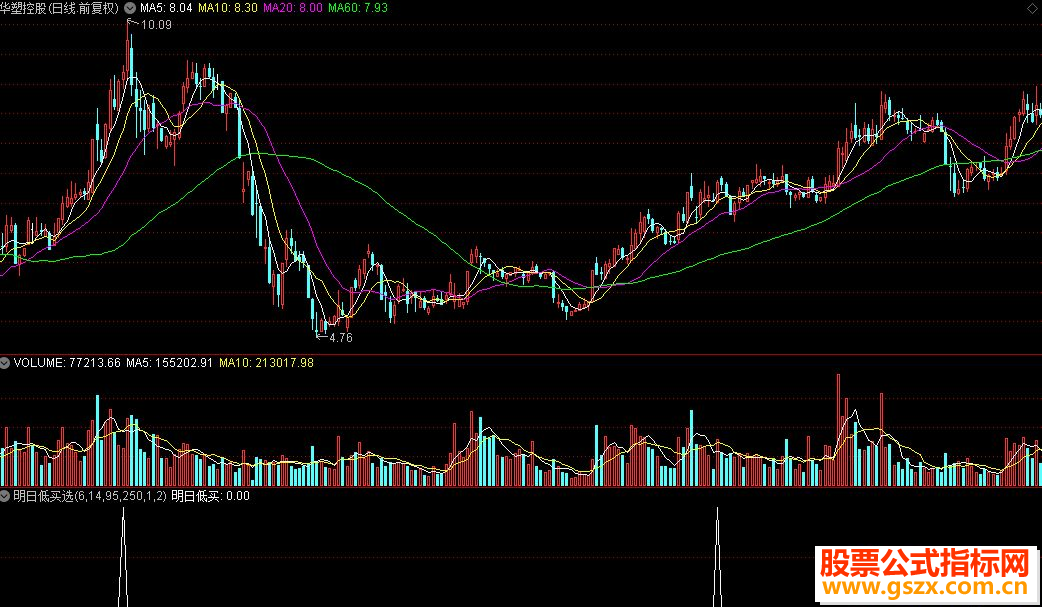
Task: Click the 明日低买: 0.00 value label
Action: click(x=211, y=496)
